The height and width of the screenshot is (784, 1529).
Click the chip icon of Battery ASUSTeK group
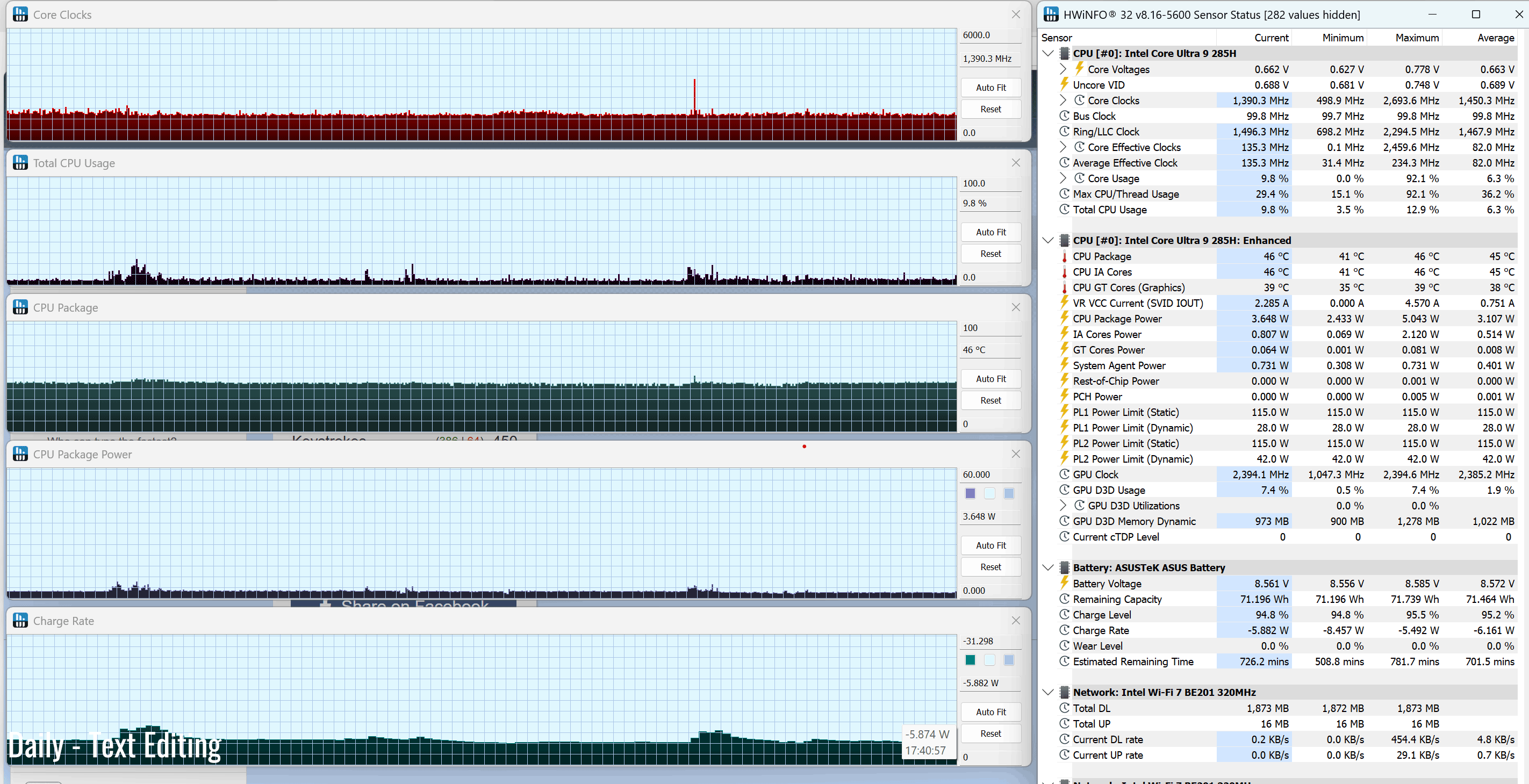pos(1065,567)
